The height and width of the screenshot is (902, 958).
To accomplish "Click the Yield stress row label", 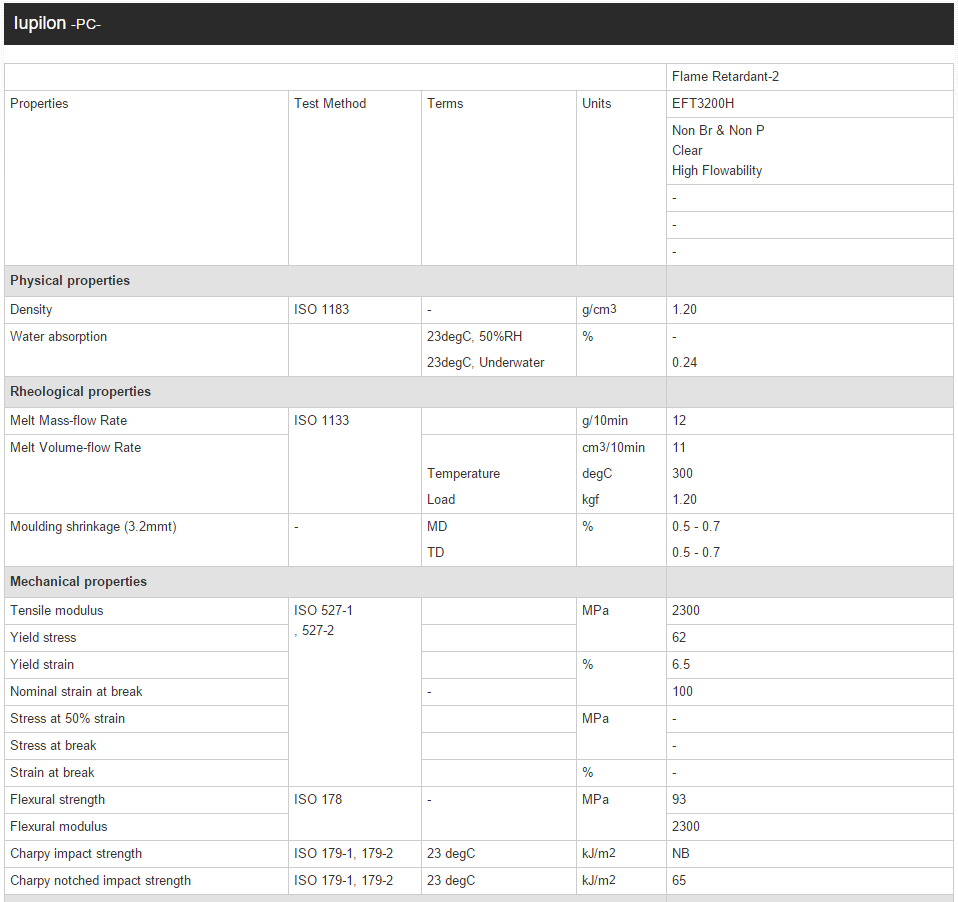I will (x=43, y=637).
